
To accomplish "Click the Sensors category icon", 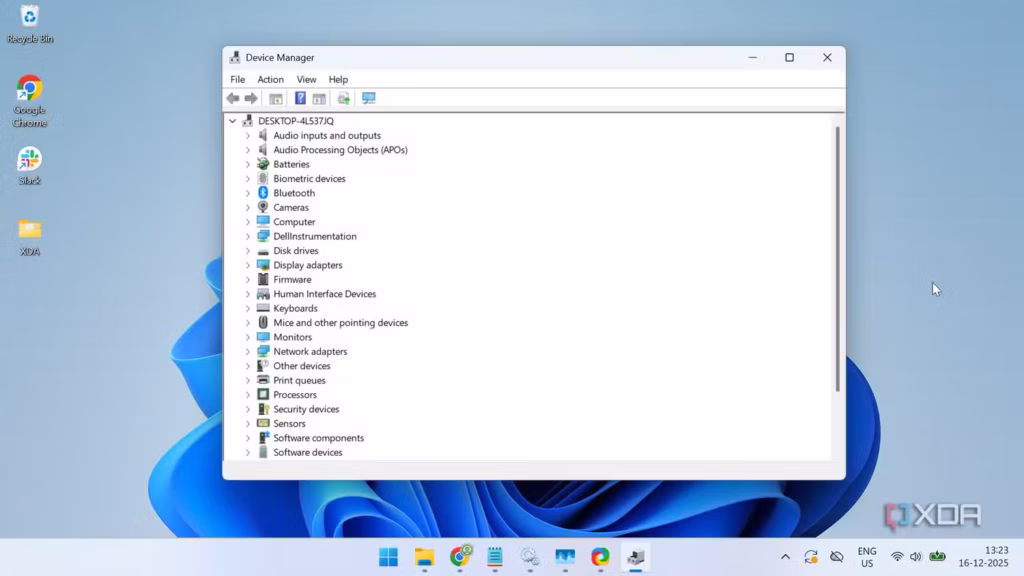I will click(x=263, y=423).
